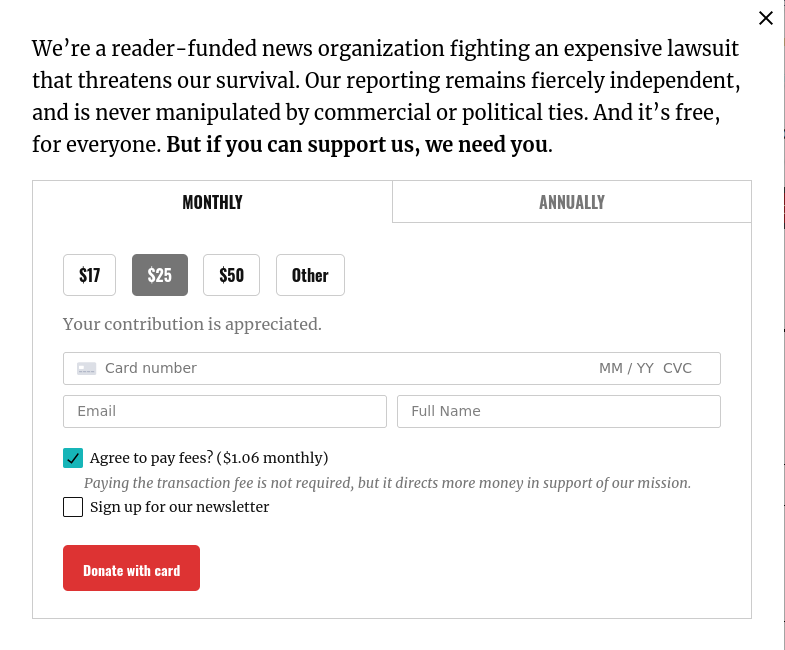
Task: Close the donation popup with the X
Action: [765, 18]
